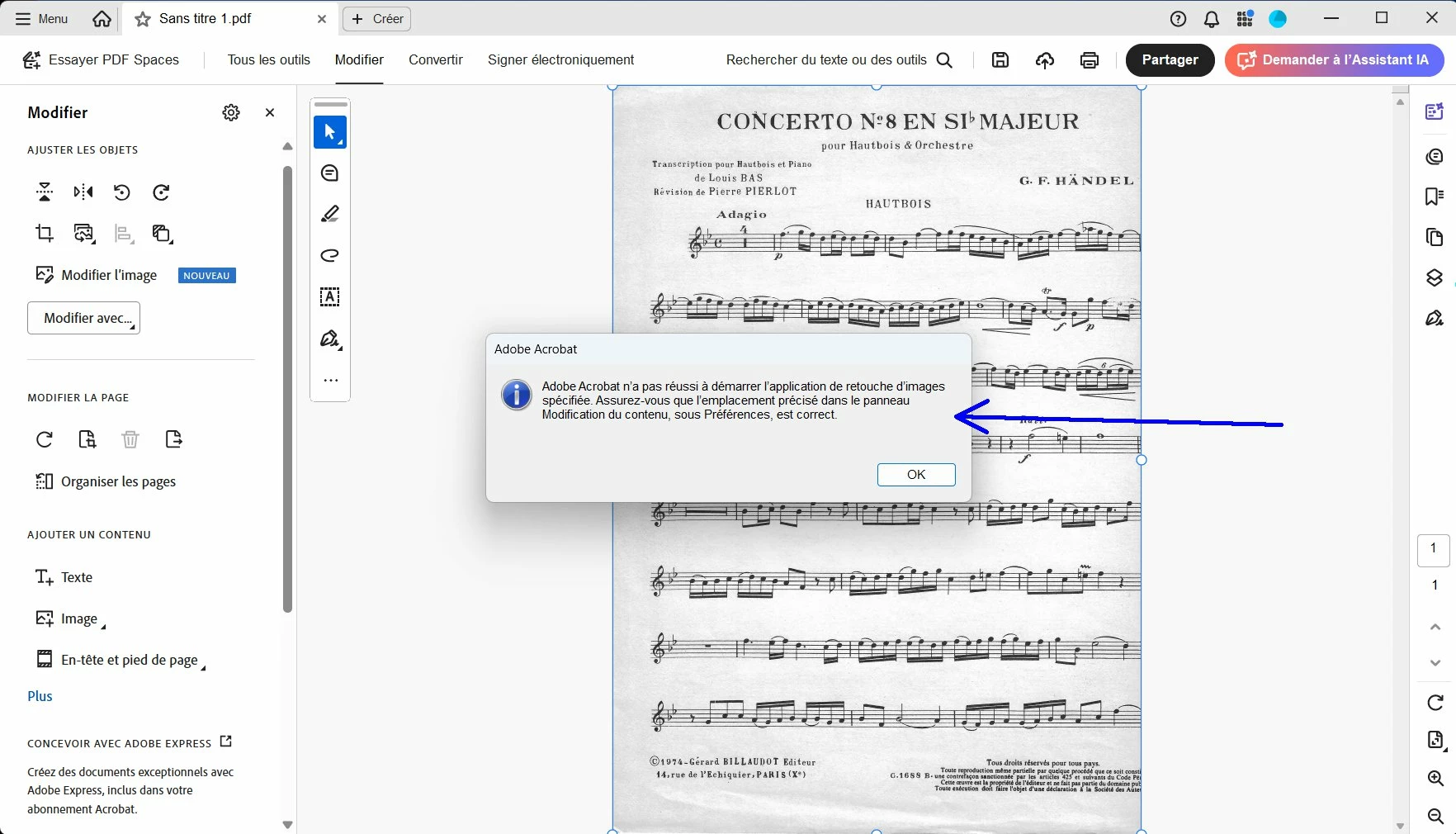Image resolution: width=1456 pixels, height=834 pixels.
Task: Click the Replace image icon
Action: tap(84, 234)
